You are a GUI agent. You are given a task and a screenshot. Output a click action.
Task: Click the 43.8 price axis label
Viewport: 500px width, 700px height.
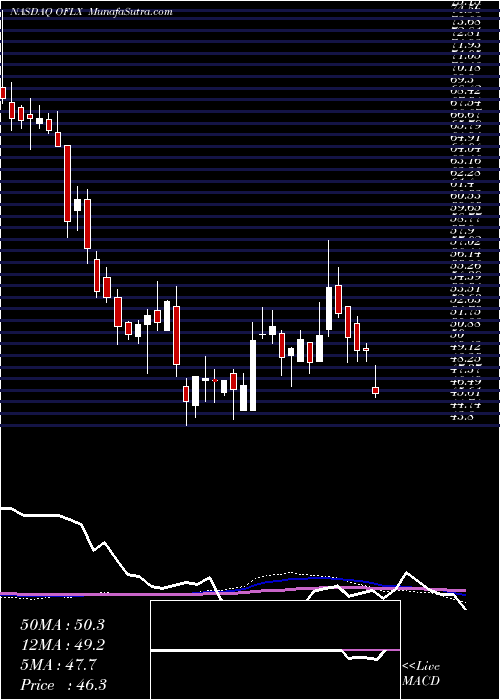click(462, 416)
